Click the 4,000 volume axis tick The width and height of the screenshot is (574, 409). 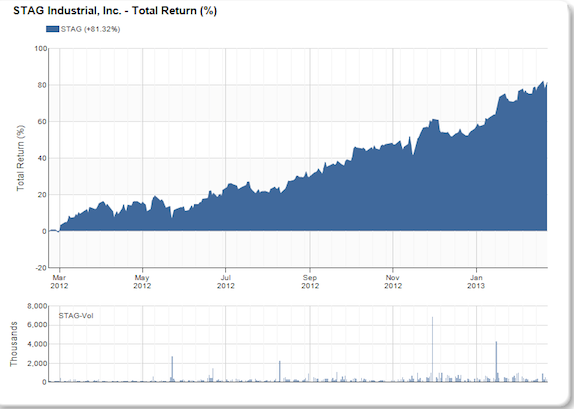coord(37,344)
